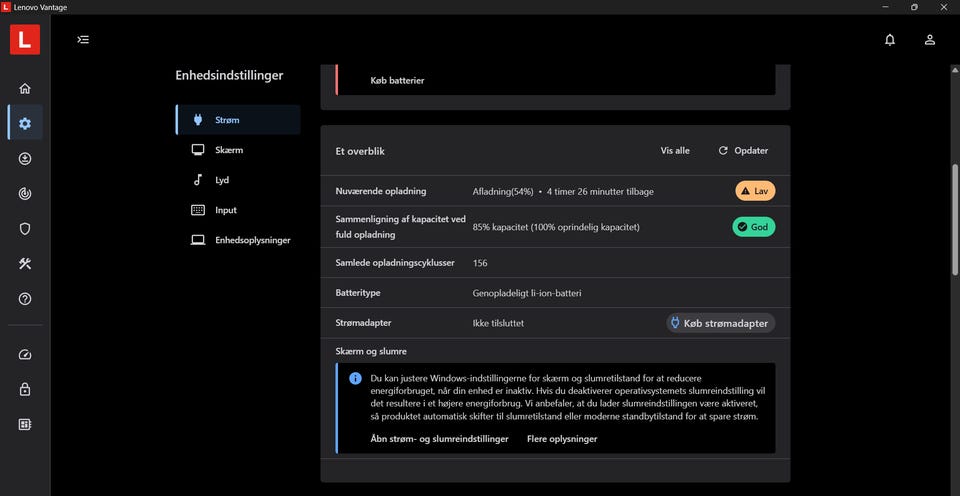Image resolution: width=960 pixels, height=496 pixels.
Task: Open the Support question mark icon
Action: (x=25, y=299)
